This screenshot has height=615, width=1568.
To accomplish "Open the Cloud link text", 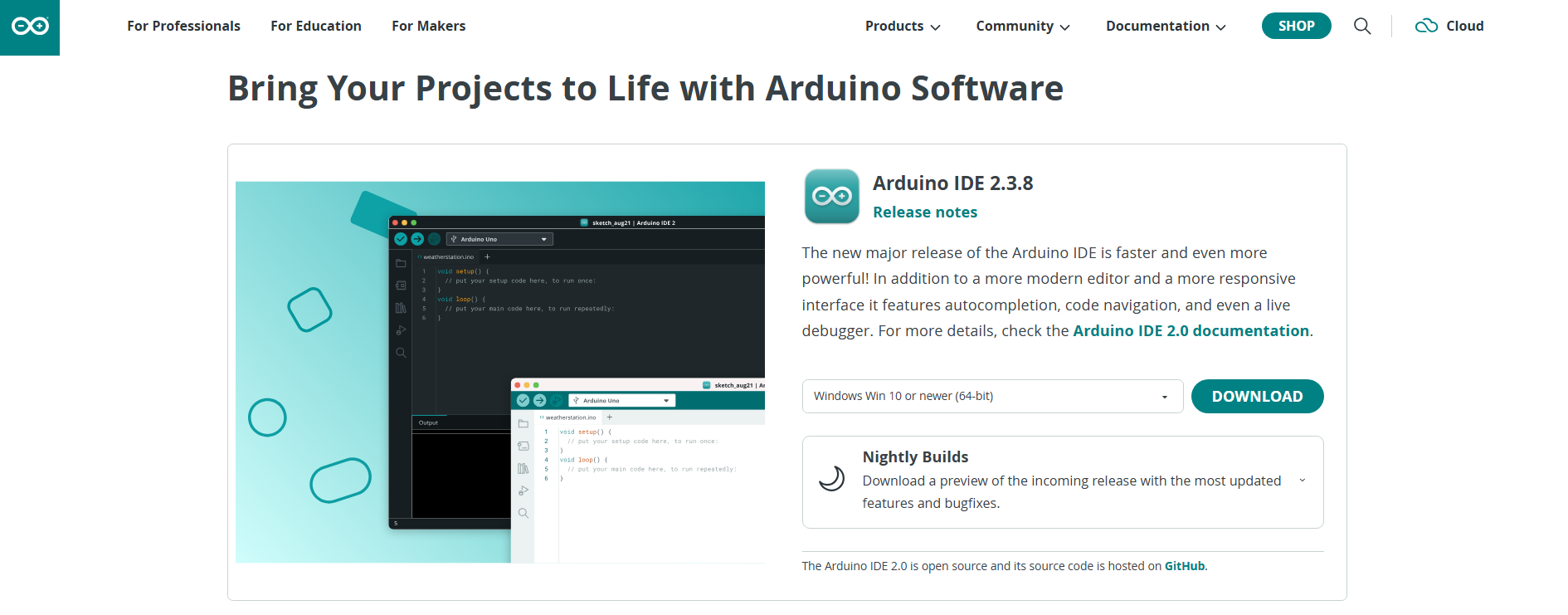I will (1465, 26).
